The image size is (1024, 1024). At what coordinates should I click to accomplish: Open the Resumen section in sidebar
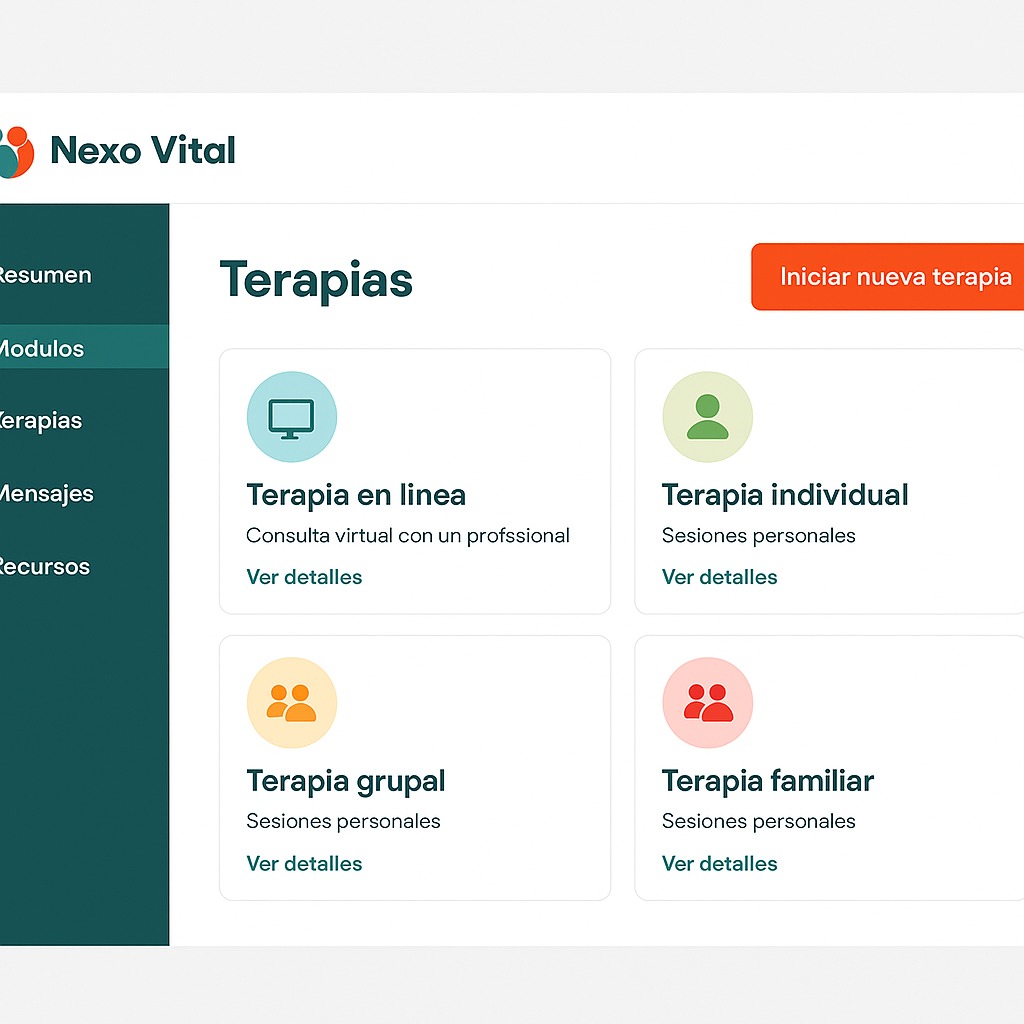pyautogui.click(x=45, y=275)
